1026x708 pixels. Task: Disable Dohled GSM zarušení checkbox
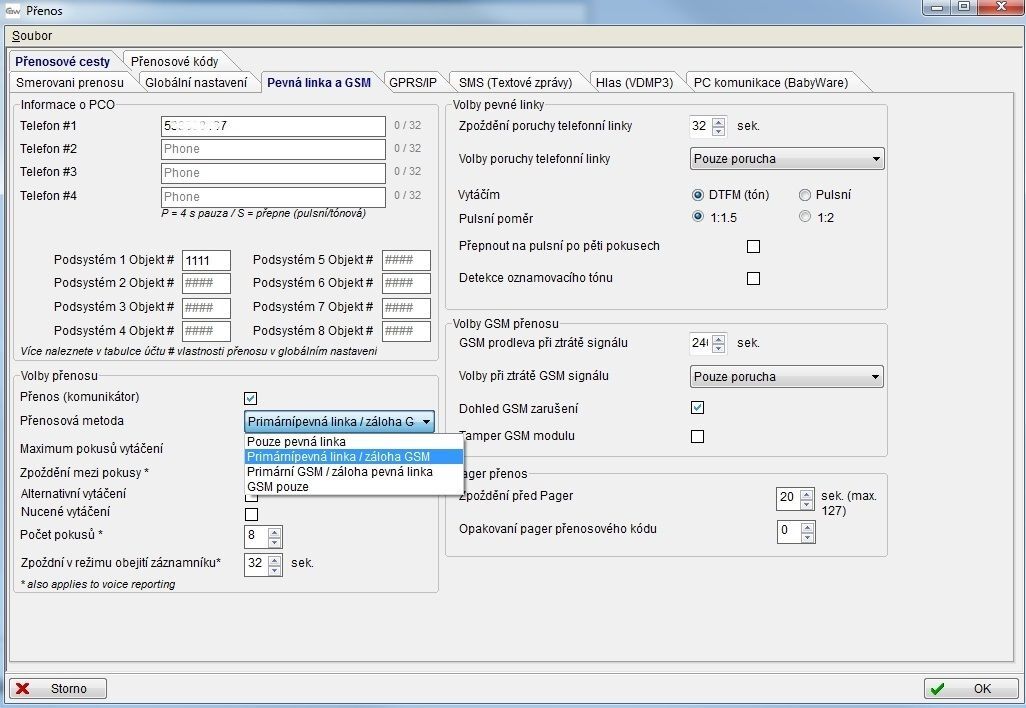(x=698, y=408)
